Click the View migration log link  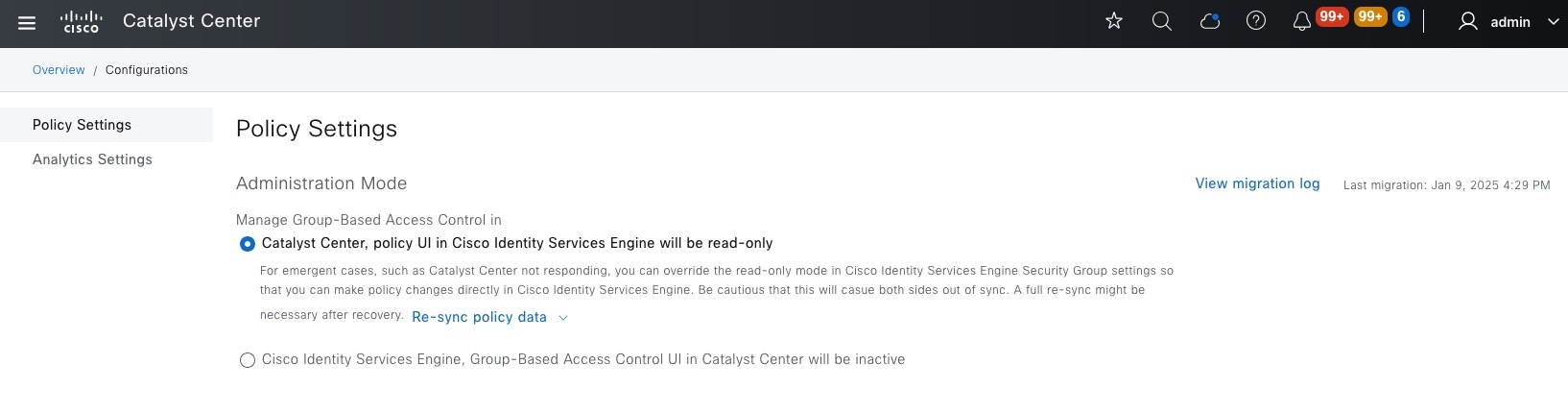click(x=1257, y=183)
